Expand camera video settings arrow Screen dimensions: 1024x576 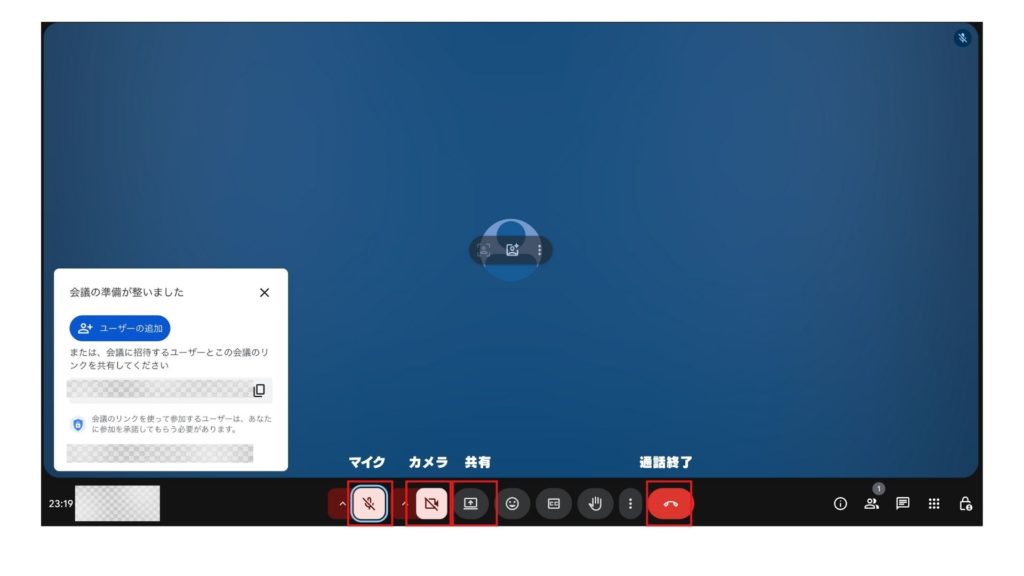pos(404,504)
